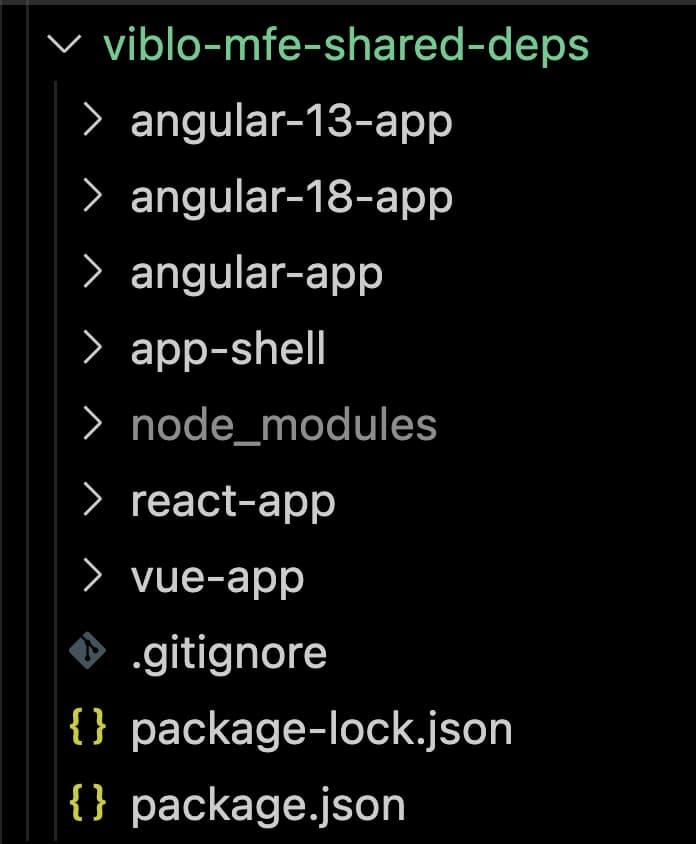Open the .gitignore file
Viewport: 696px width, 844px height.
coord(230,652)
